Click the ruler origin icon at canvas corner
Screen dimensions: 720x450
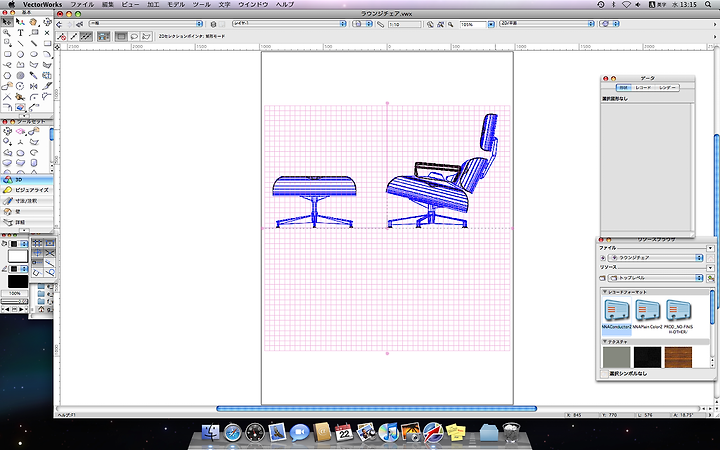coord(57,47)
